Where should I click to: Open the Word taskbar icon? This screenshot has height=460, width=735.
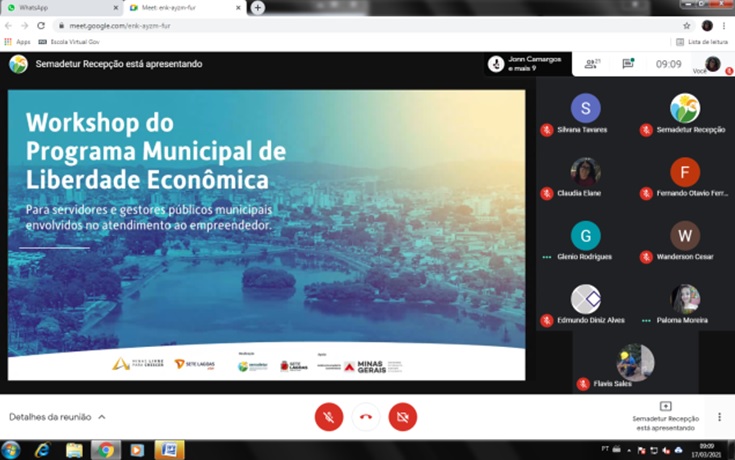(169, 450)
